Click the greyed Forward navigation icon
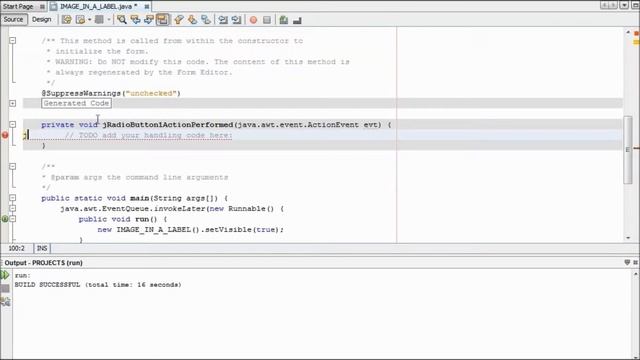 [x=99, y=20]
